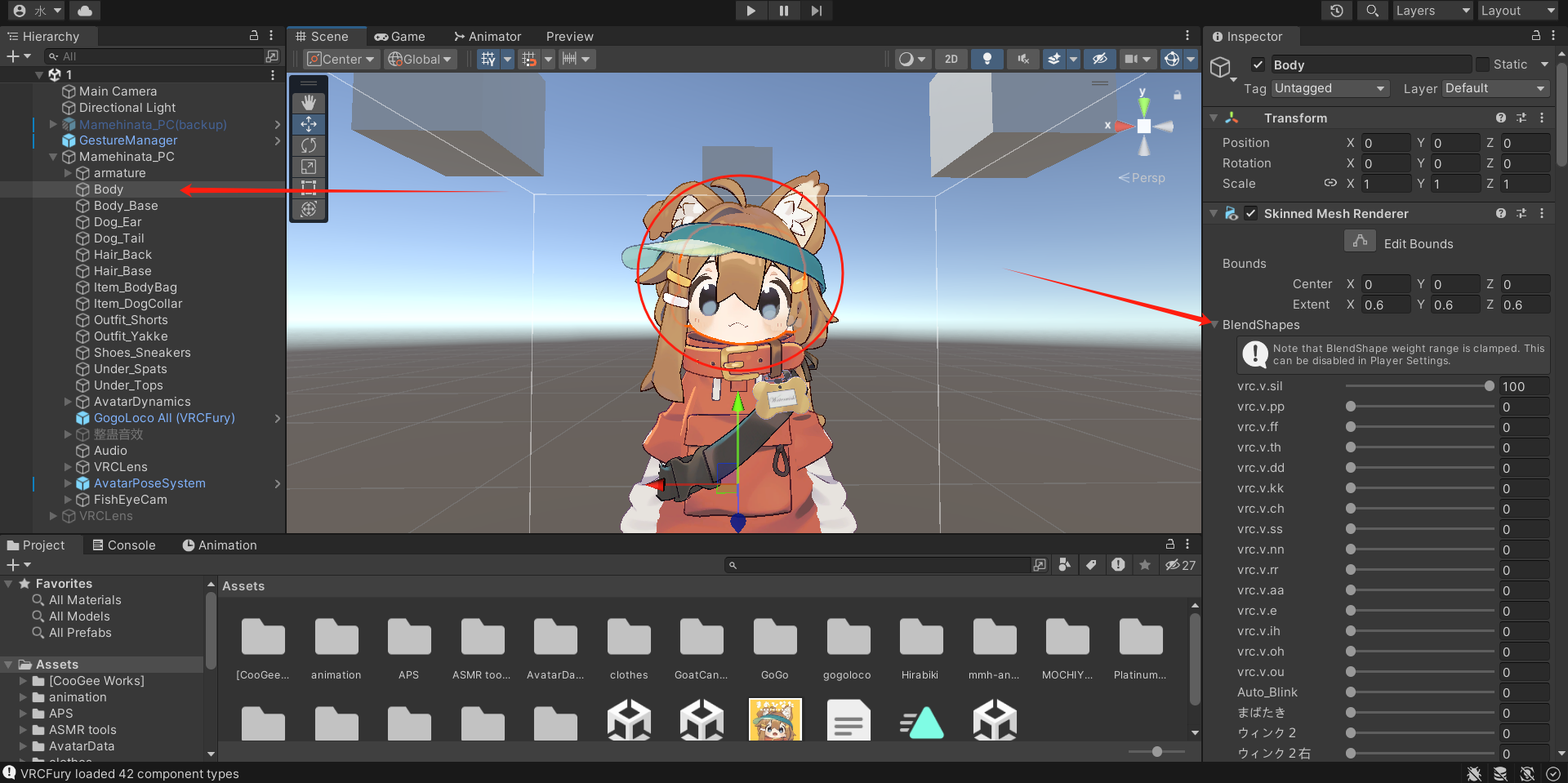Toggle Static checkbox
The height and width of the screenshot is (783, 1568).
coord(1483,65)
